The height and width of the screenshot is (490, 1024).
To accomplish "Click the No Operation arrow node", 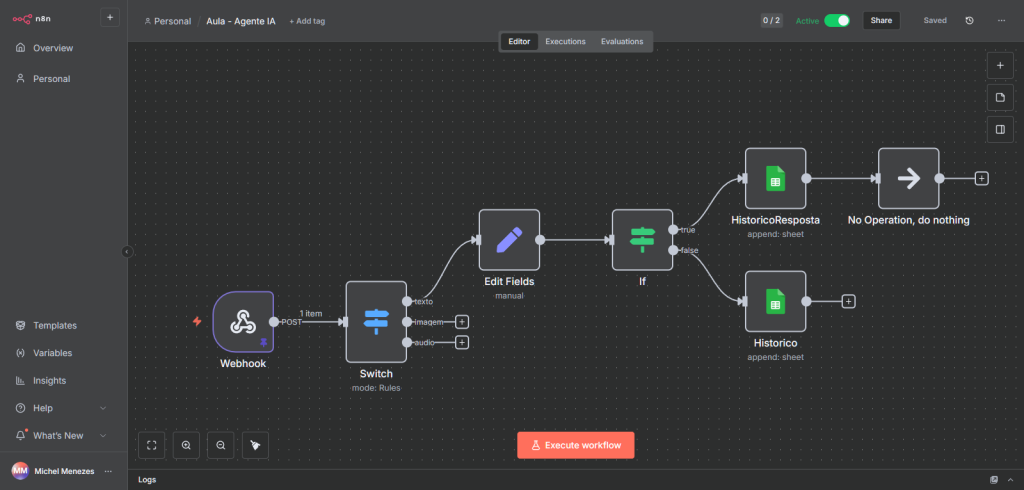I will 908,178.
